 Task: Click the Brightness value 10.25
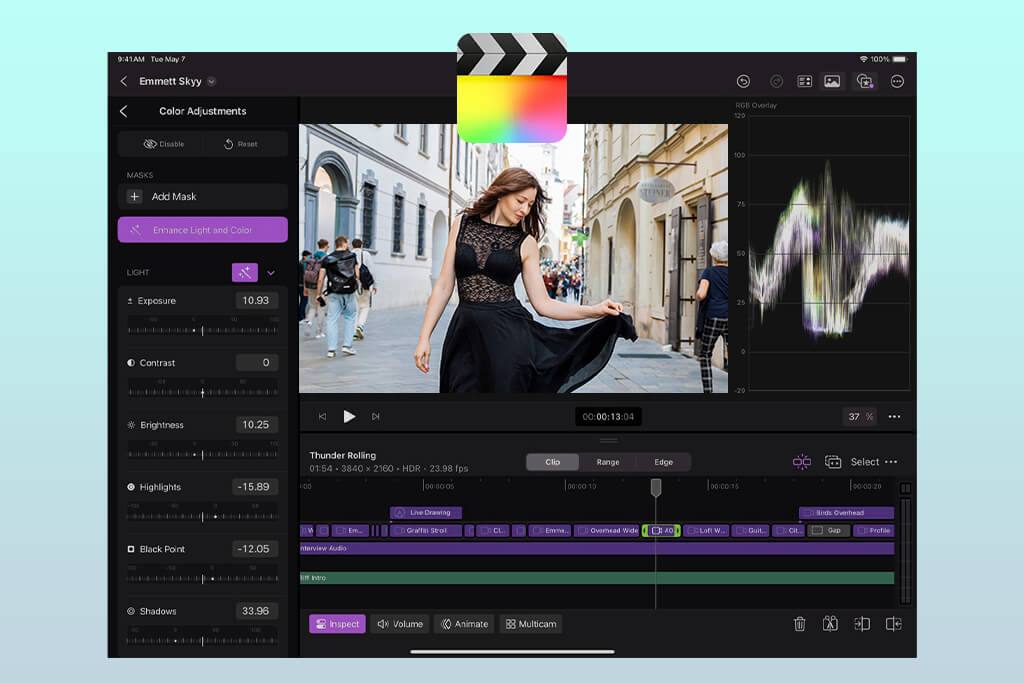click(x=256, y=424)
